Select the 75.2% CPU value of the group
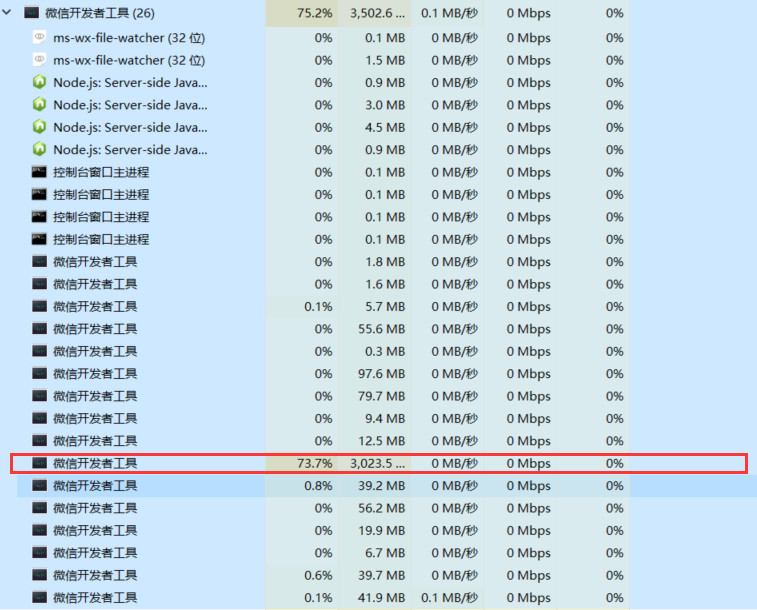 pos(315,13)
